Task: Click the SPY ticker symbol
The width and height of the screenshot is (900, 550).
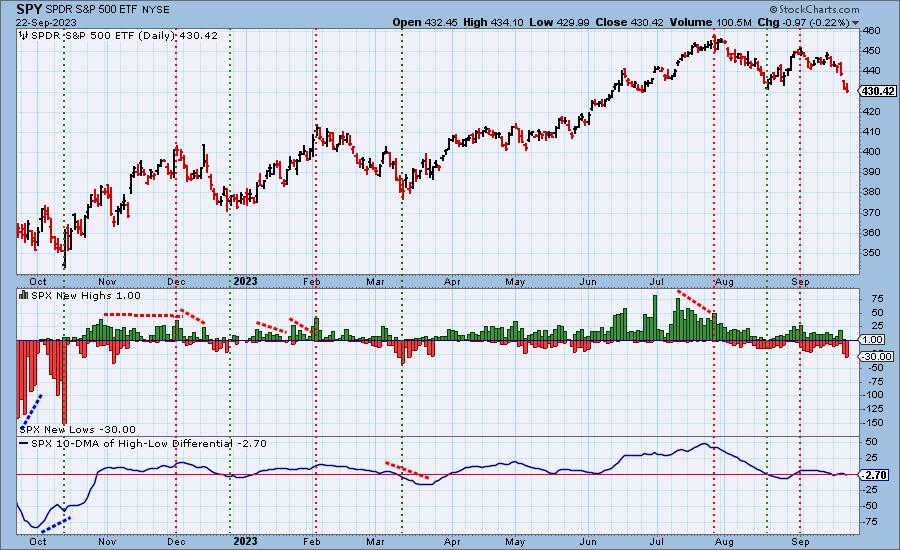Action: click(x=29, y=10)
